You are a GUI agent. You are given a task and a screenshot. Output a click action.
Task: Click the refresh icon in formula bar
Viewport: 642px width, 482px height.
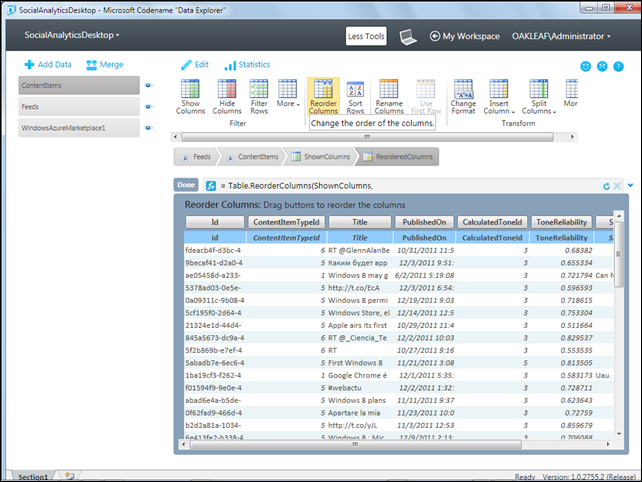(606, 186)
